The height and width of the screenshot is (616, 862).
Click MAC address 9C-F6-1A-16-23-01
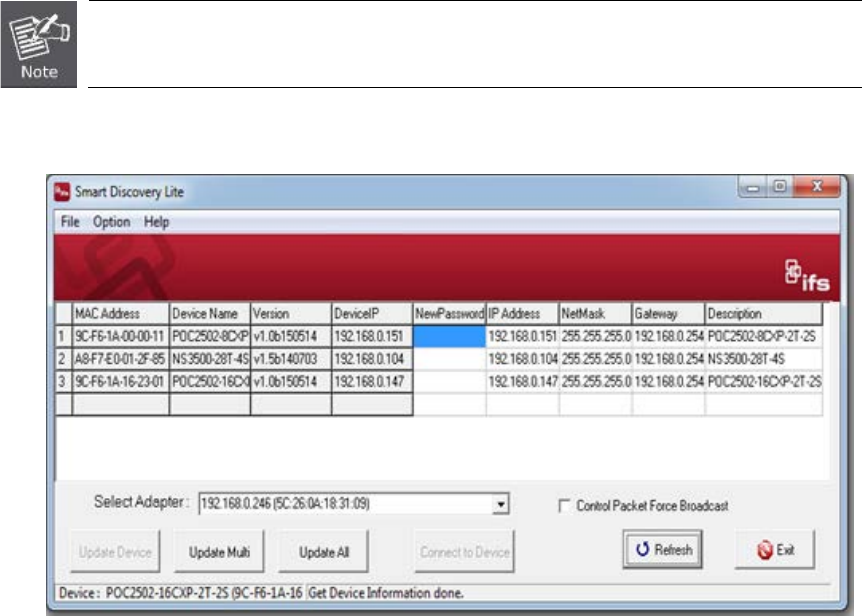(120, 381)
